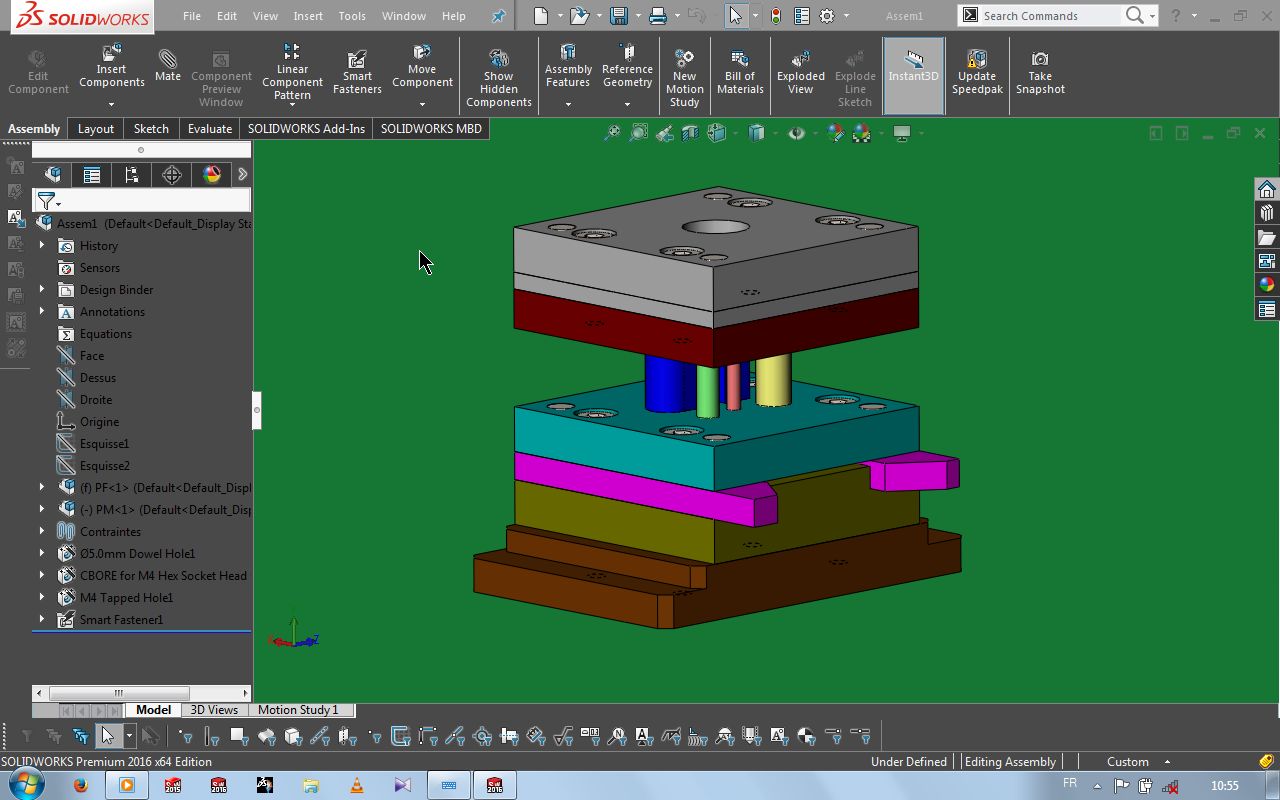Toggle Hide/Show Items eye icon
Image resolution: width=1280 pixels, height=800 pixels.
(796, 133)
